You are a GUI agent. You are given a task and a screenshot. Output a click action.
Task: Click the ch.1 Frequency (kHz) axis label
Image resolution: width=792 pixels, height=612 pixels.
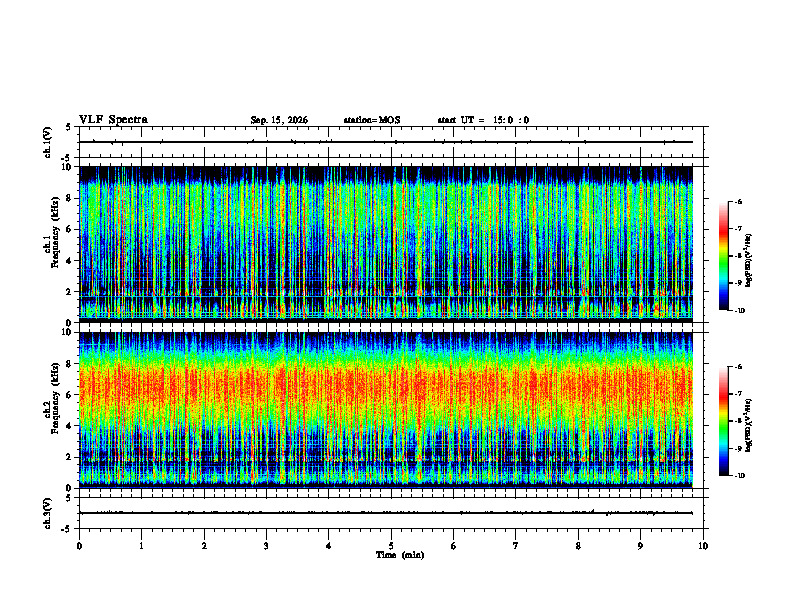click(x=51, y=244)
